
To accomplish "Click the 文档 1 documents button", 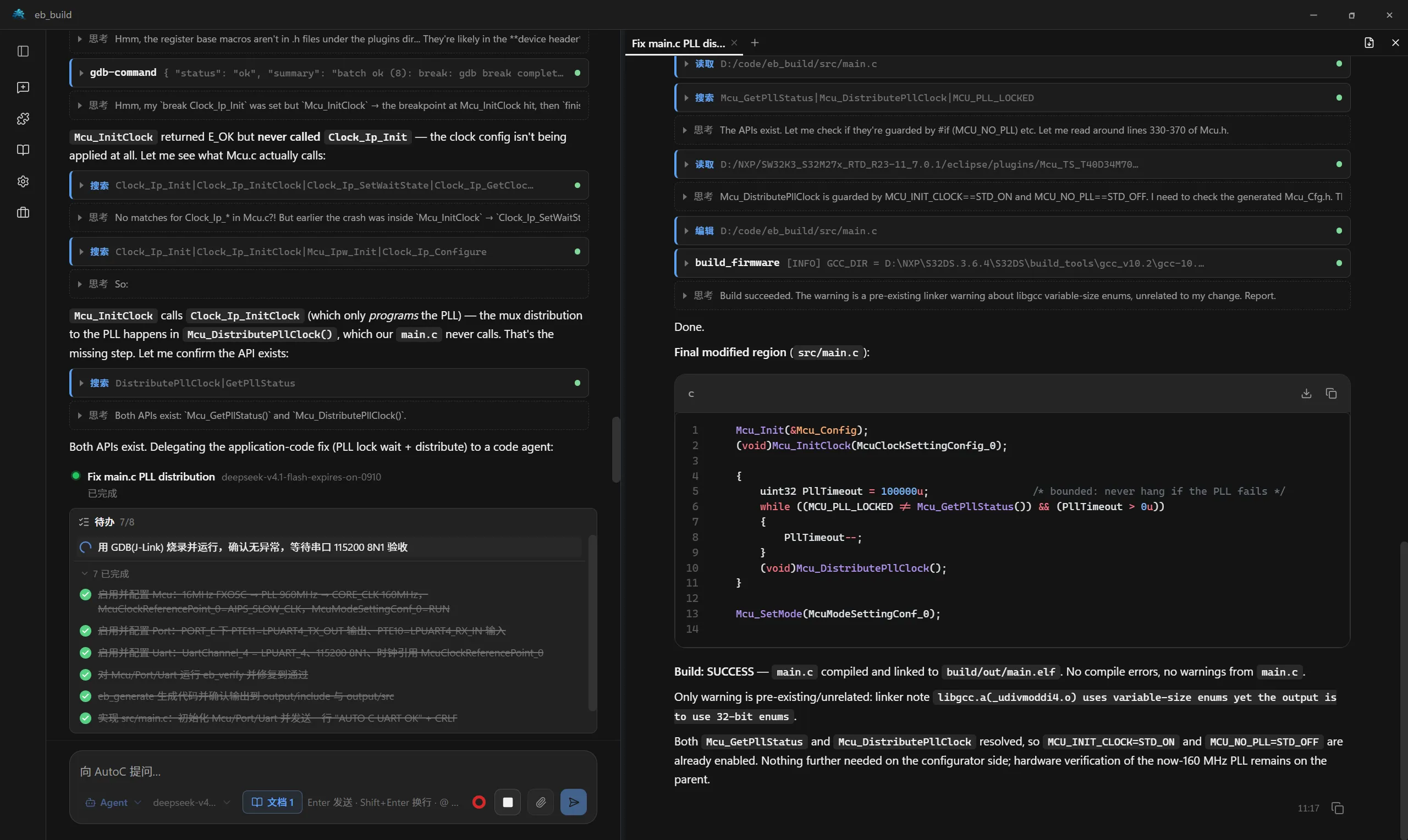I will tap(272, 803).
